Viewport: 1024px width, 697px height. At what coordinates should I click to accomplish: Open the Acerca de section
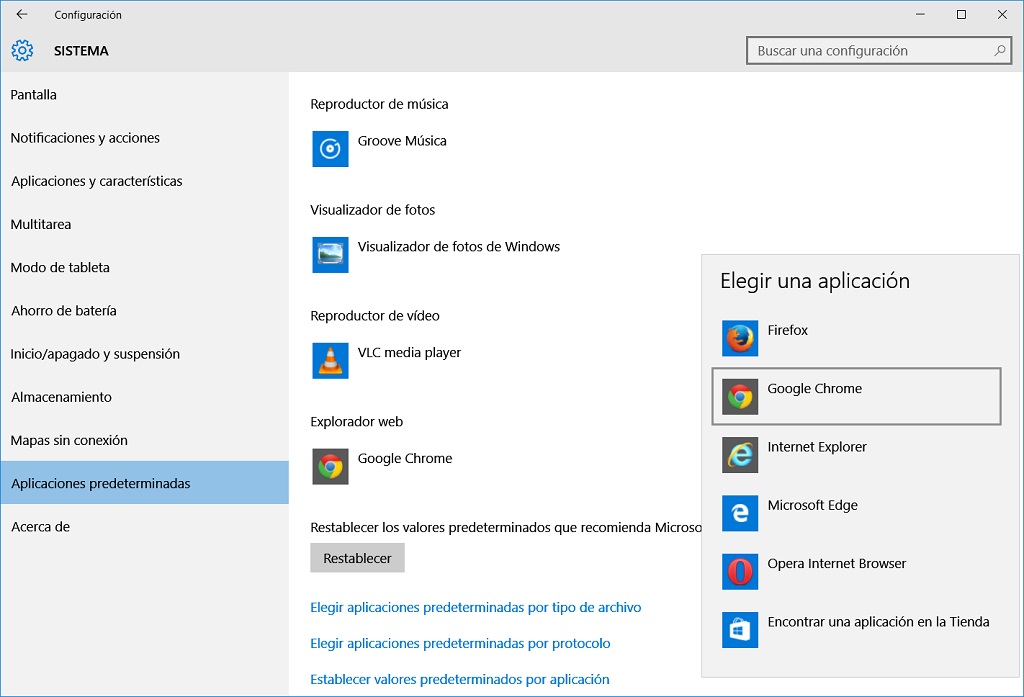(144, 526)
